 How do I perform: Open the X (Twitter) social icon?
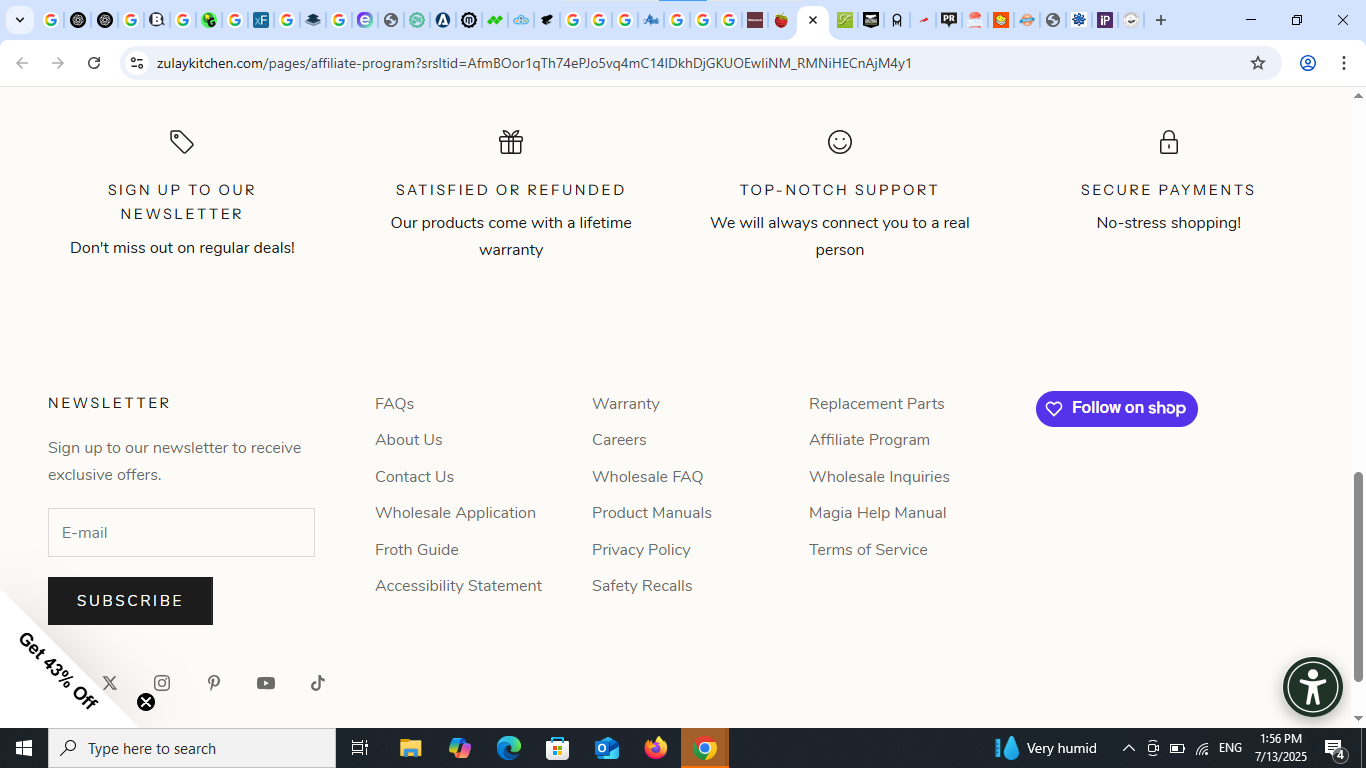pos(110,683)
